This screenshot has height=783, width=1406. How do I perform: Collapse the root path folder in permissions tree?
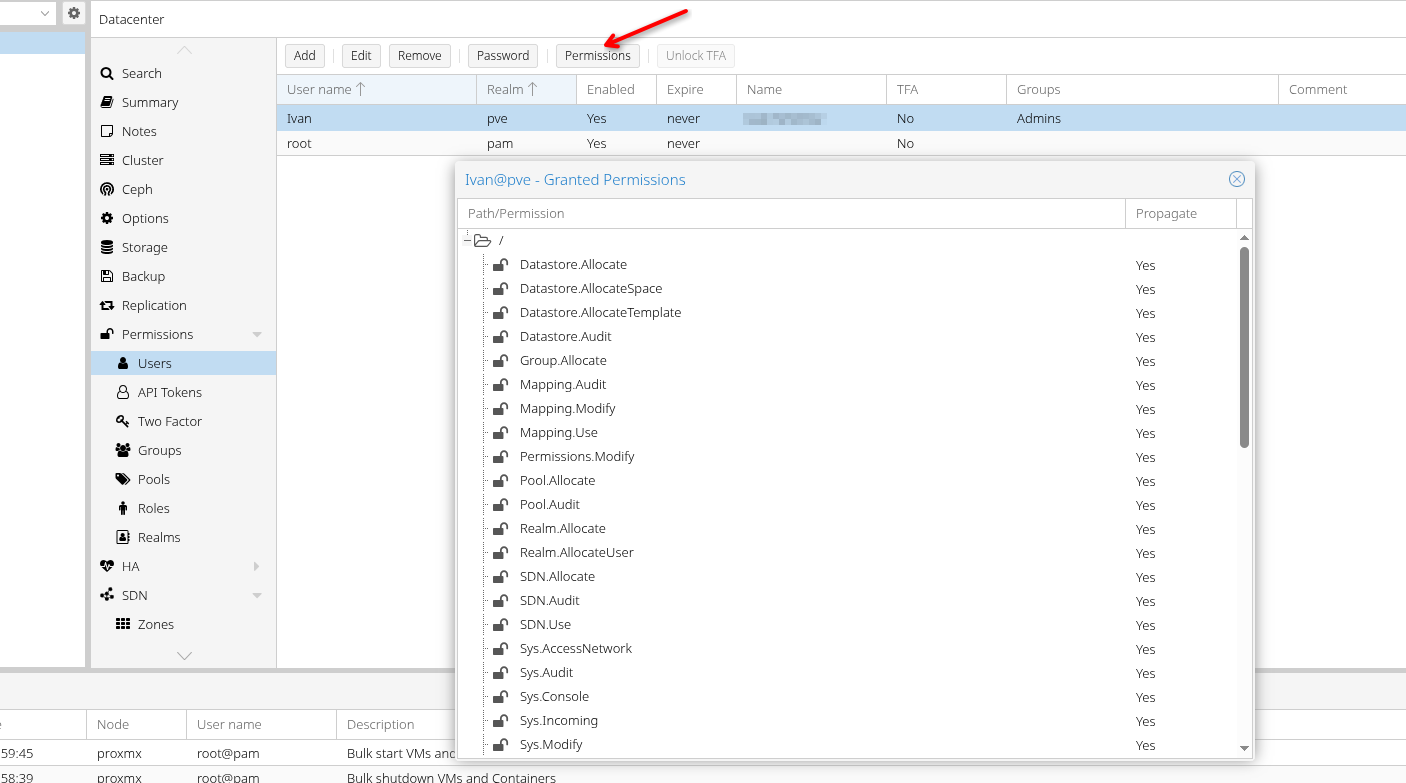coord(467,240)
